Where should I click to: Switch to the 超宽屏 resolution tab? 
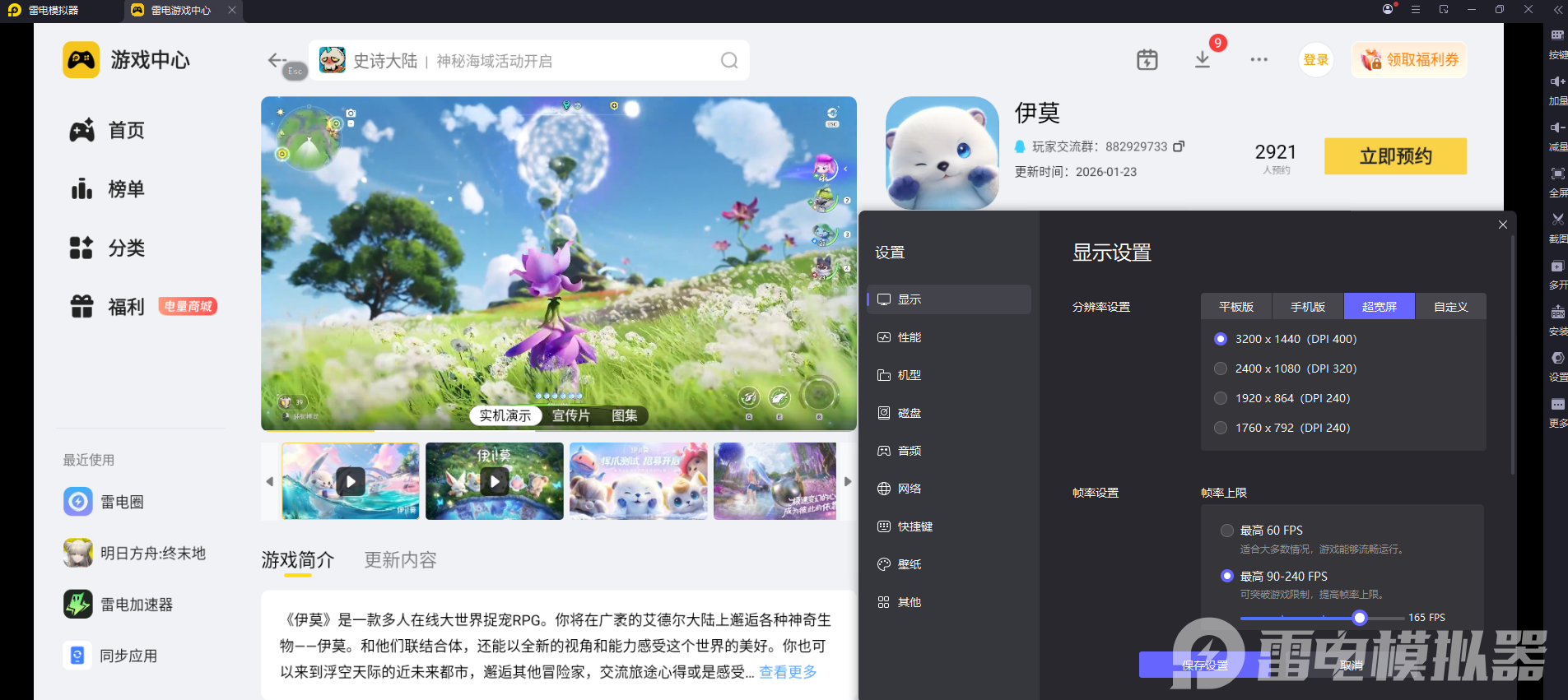[1380, 307]
